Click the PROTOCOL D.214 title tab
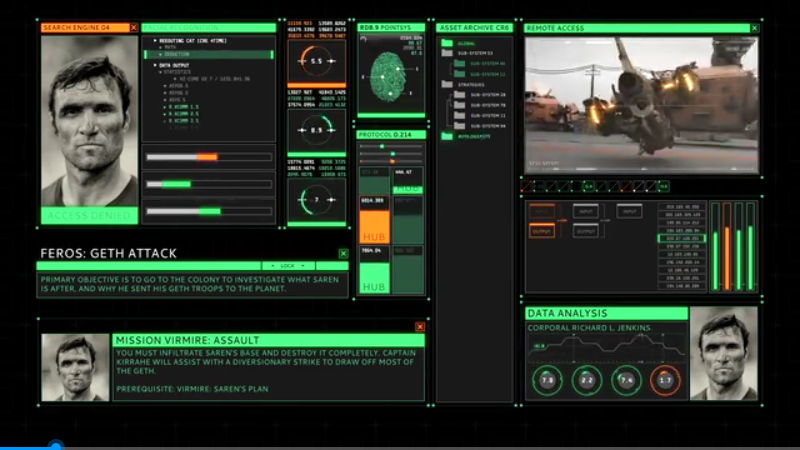The height and width of the screenshot is (450, 800). (391, 135)
